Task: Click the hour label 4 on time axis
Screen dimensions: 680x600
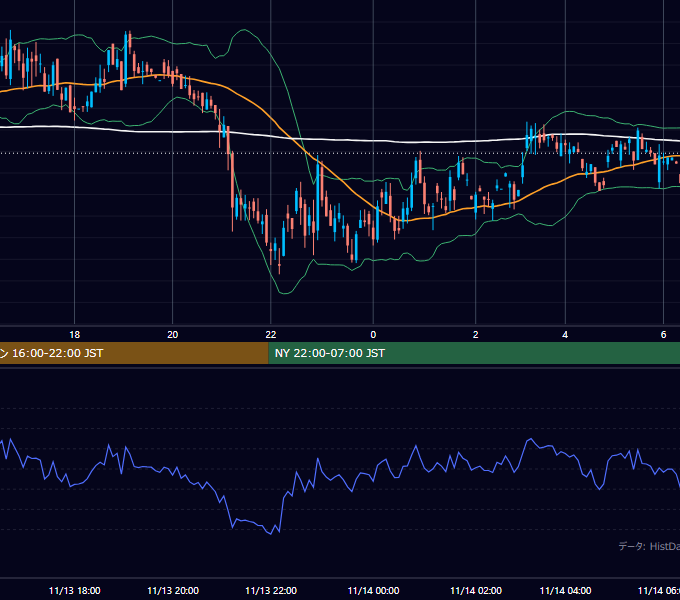Action: point(565,335)
